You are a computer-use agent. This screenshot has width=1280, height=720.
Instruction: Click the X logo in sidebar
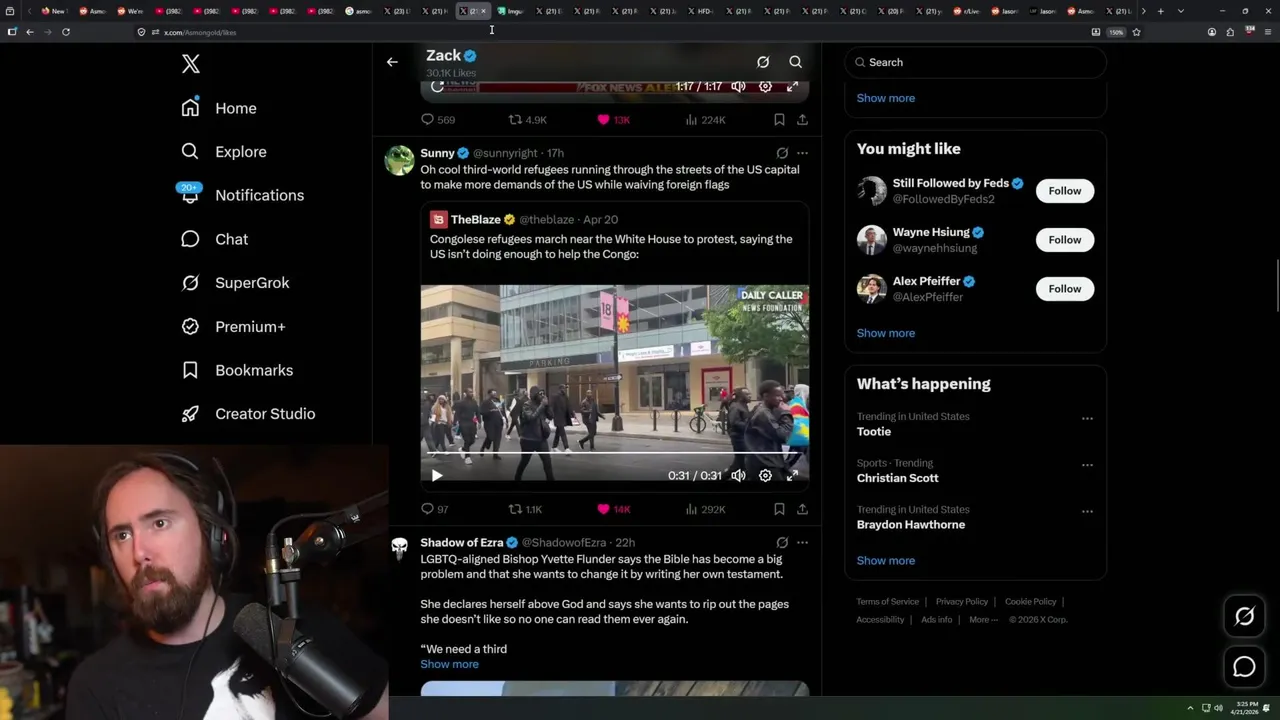click(x=191, y=65)
